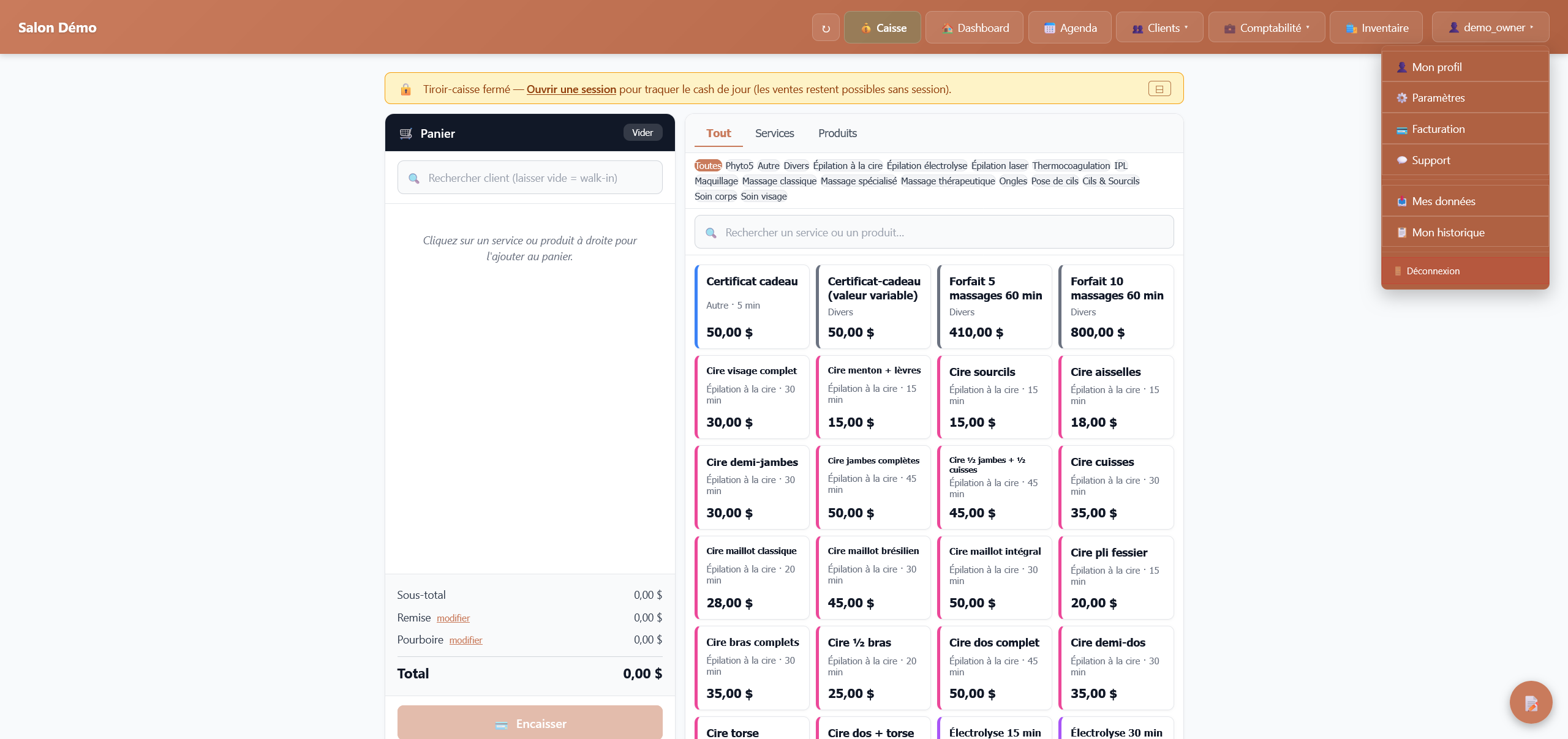Click the Encaisser button
Screen dimensions: 1568x739
tap(530, 722)
